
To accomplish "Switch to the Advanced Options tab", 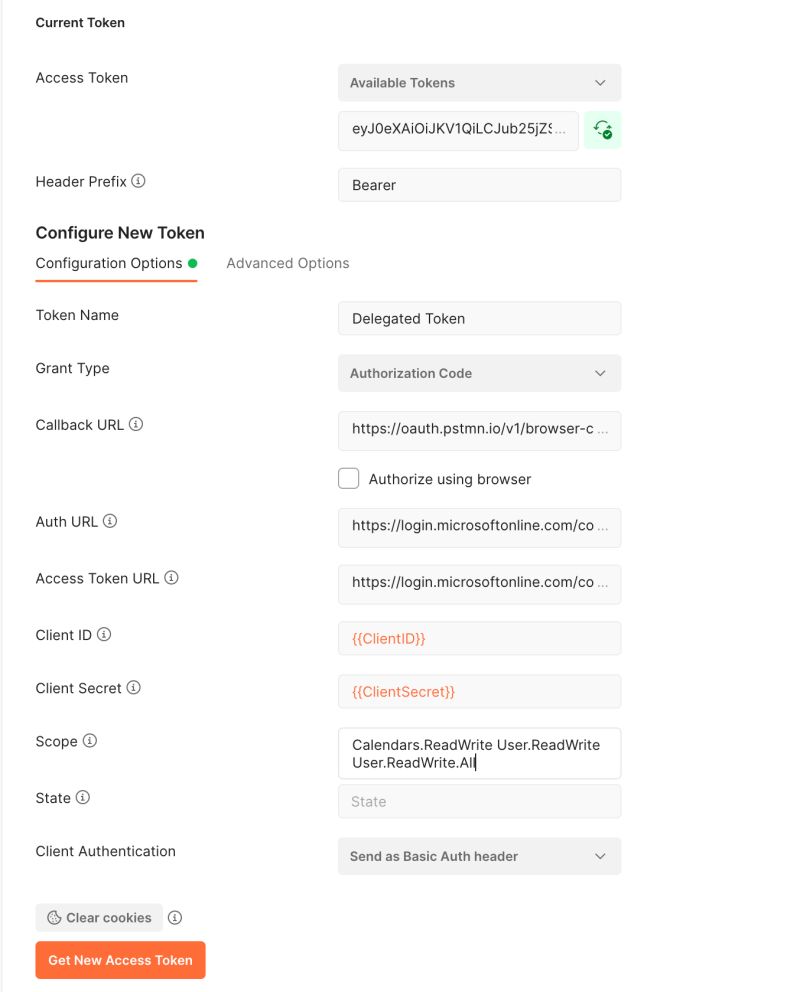I will point(289,263).
